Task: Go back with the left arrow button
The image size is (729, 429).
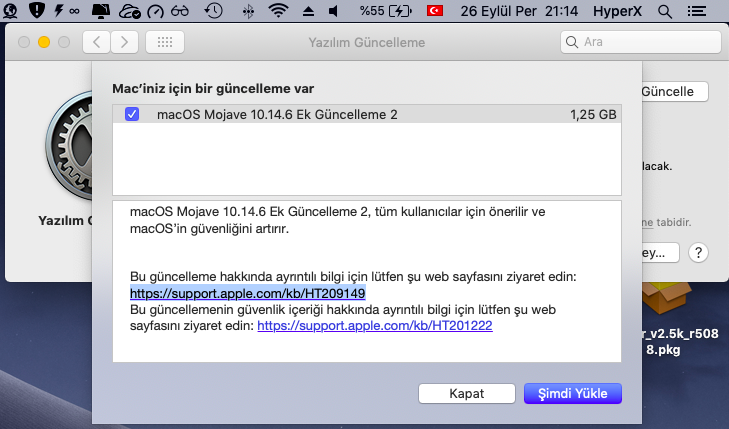Action: click(x=97, y=43)
